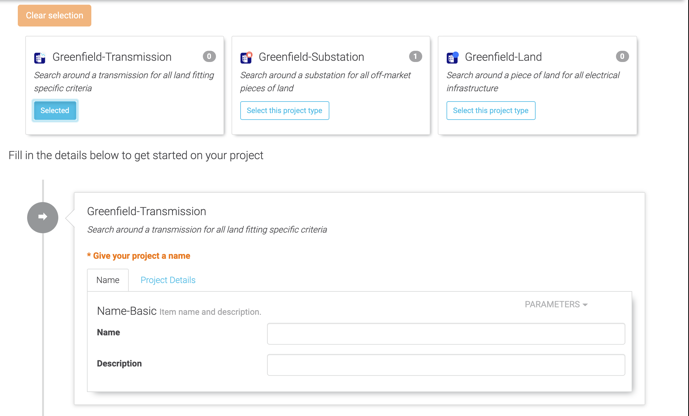Toggle the blue Selected button on Greenfield-Transmission
This screenshot has height=416, width=689.
coord(55,111)
